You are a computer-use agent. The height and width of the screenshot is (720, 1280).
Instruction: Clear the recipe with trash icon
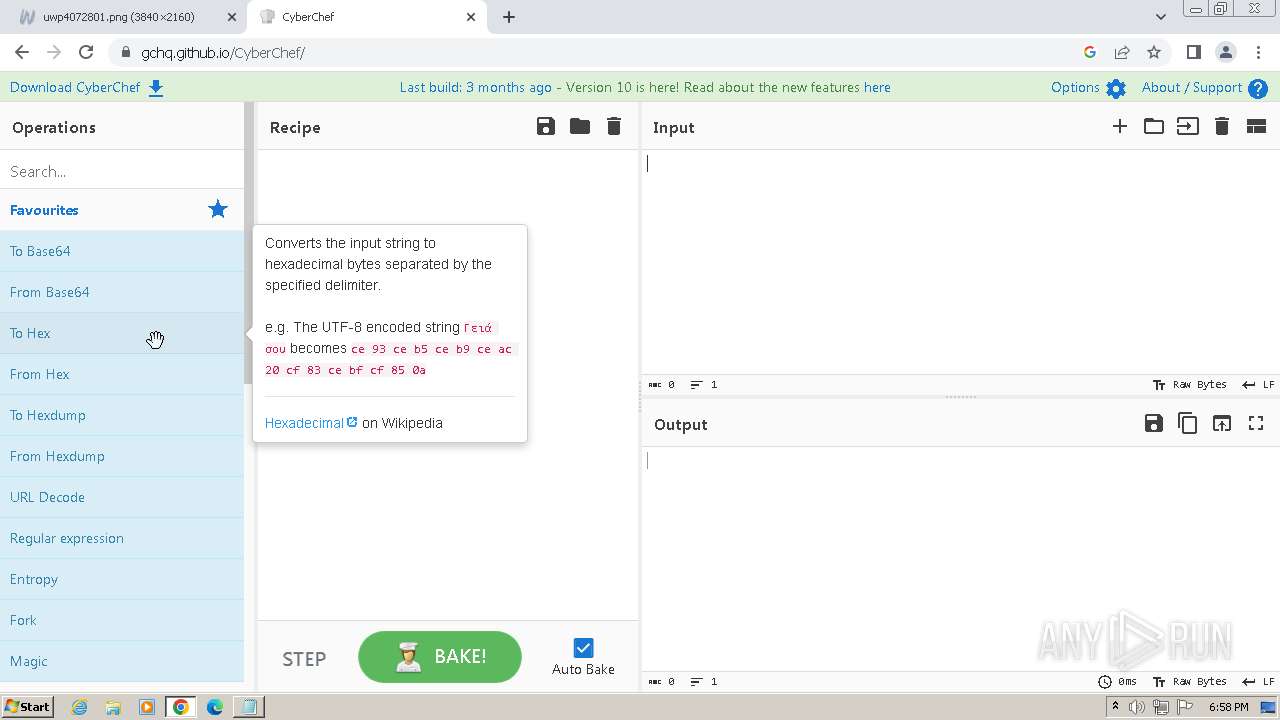tap(614, 126)
